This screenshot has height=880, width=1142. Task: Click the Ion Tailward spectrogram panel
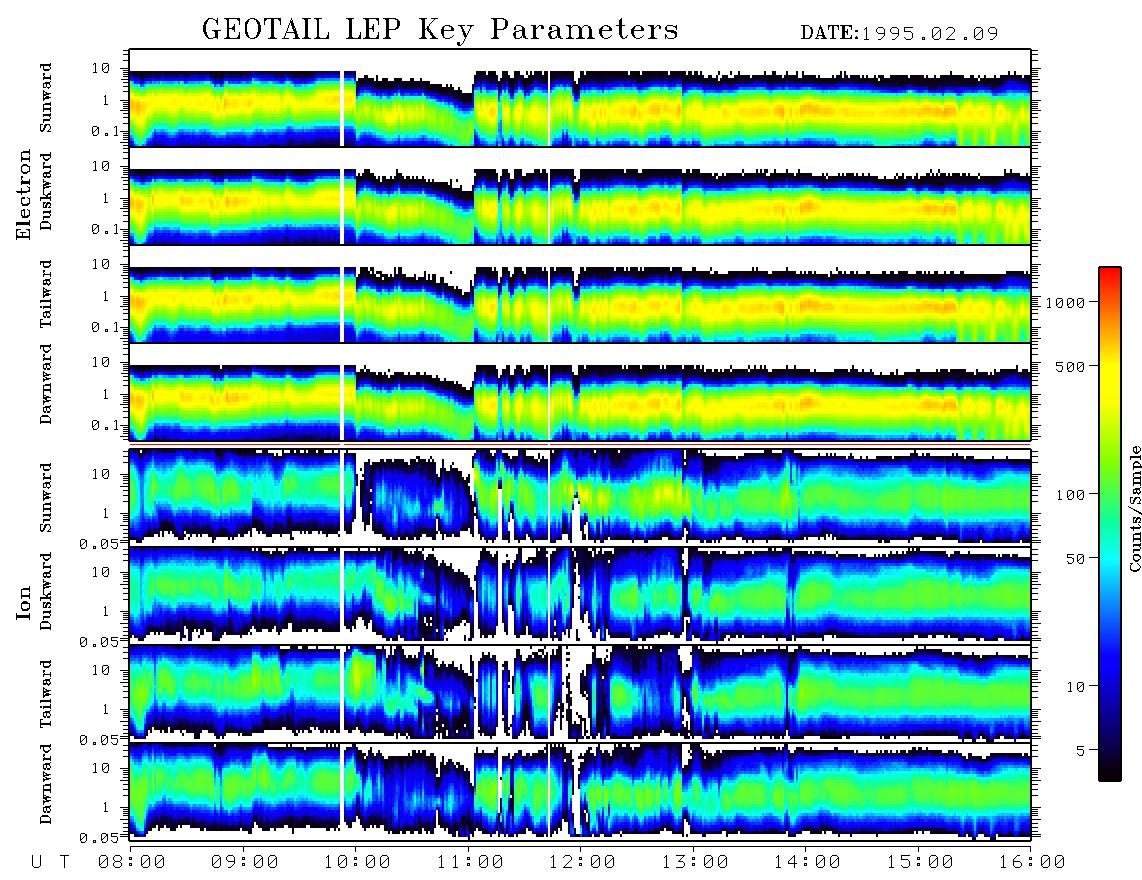pyautogui.click(x=580, y=694)
